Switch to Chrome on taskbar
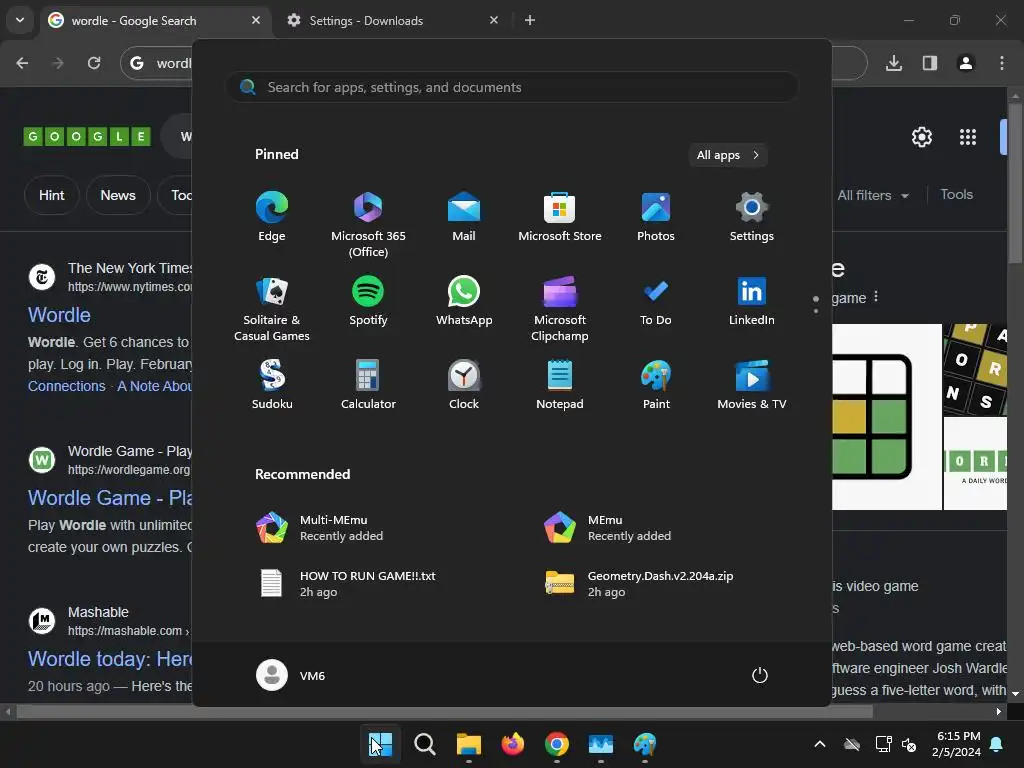Screen dimensions: 1024x768 (556, 744)
